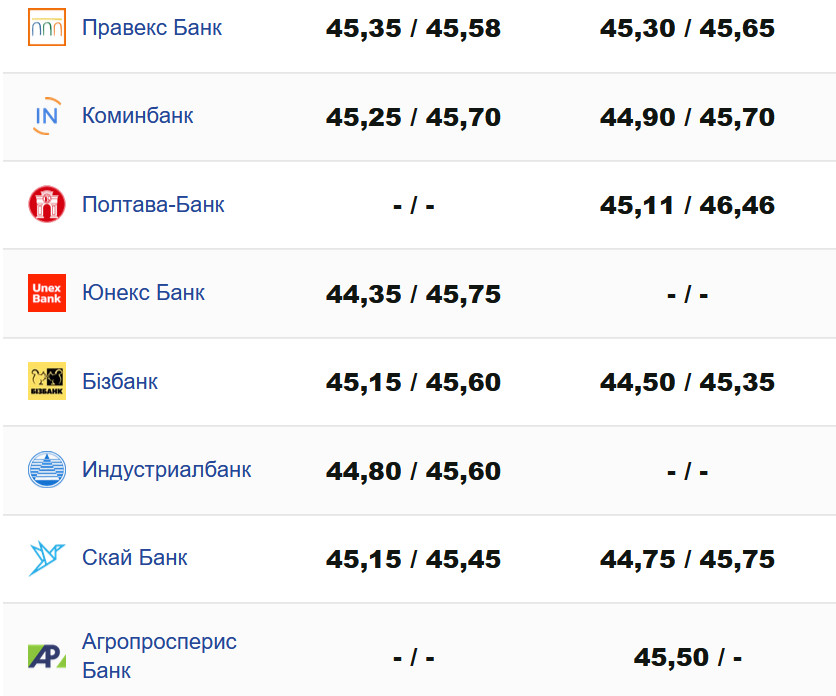
Task: Go to the Бізбанк page link
Action: (x=120, y=381)
